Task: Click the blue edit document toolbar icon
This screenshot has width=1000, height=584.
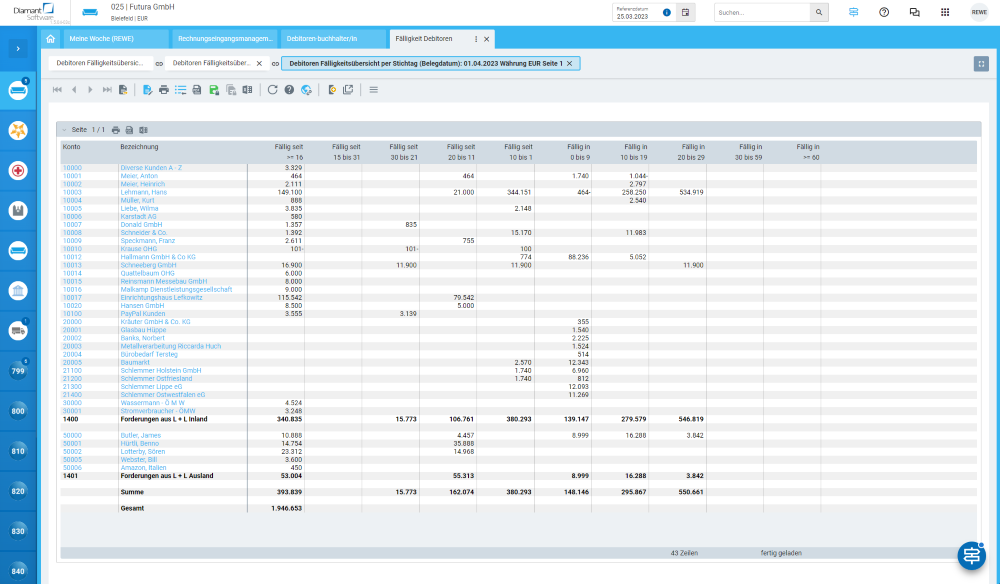Action: click(x=147, y=90)
